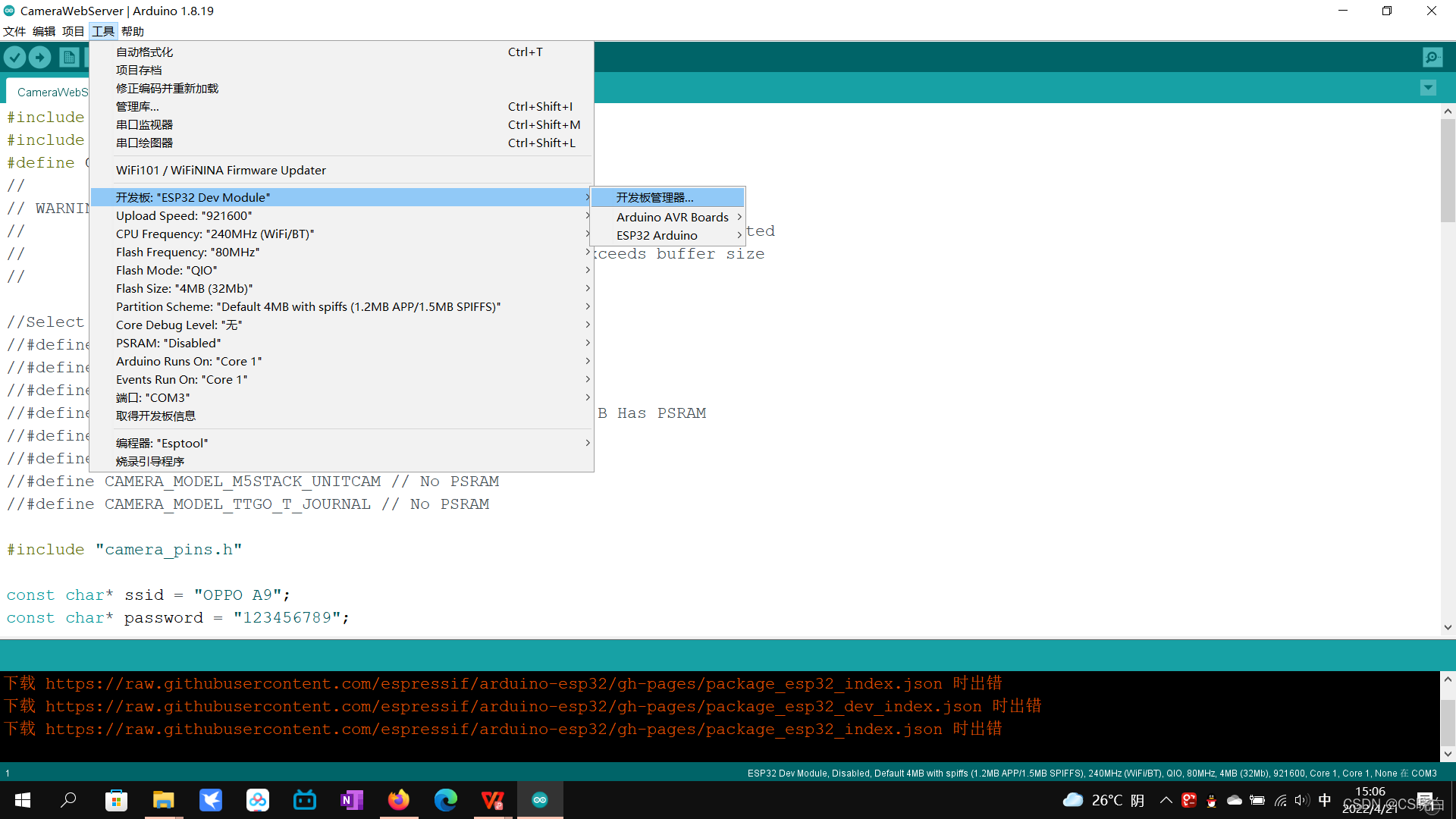Viewport: 1456px width, 819px height.
Task: Open File Explorer from the taskbar
Action: coord(163,800)
